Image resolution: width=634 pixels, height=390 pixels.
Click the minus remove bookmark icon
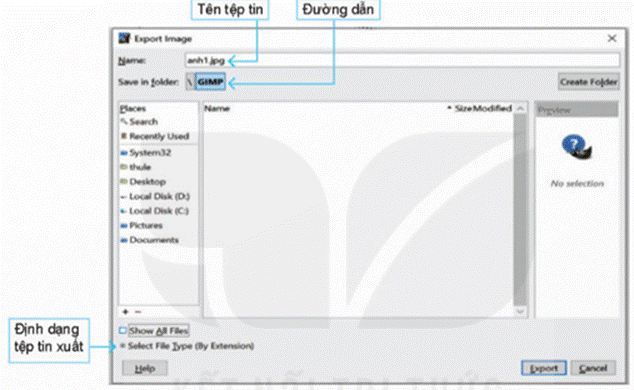(x=138, y=312)
